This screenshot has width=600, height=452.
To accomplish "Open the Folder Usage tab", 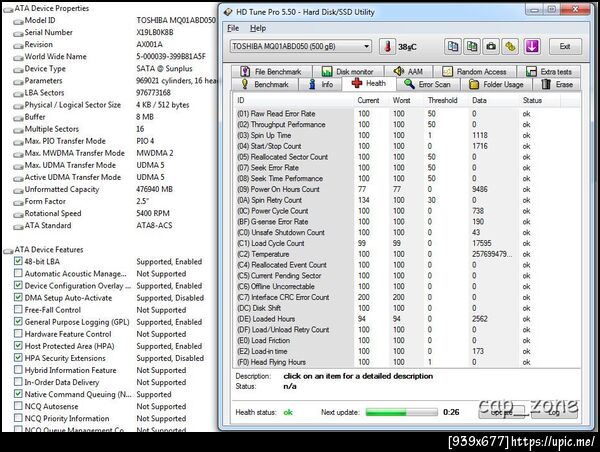I will pos(496,84).
